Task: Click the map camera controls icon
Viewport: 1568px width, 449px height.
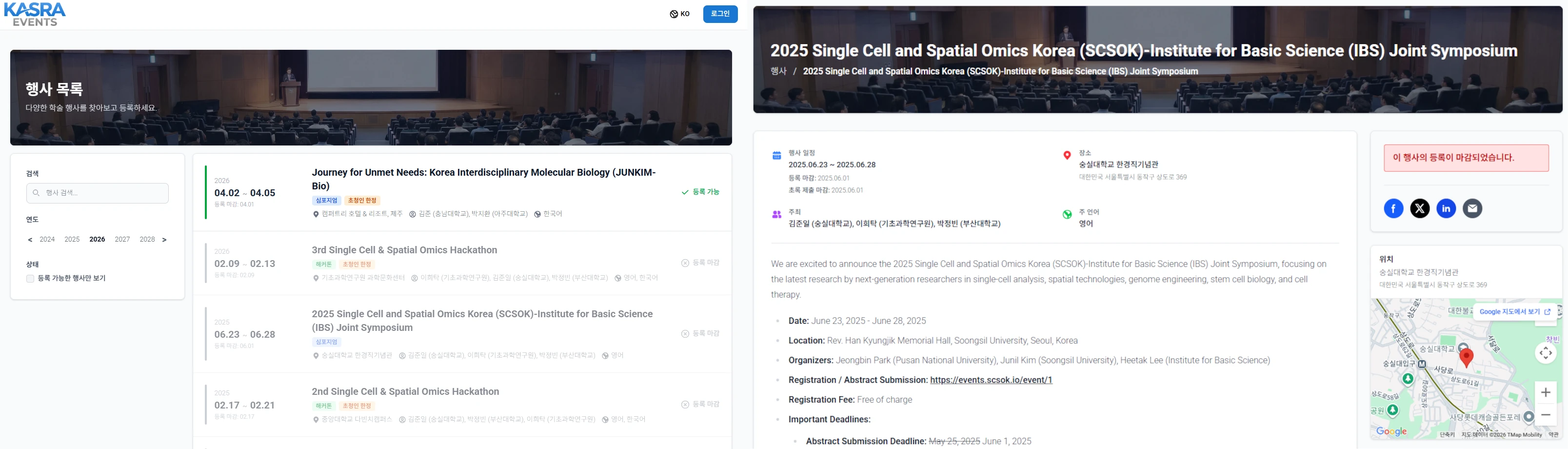Action: click(x=1545, y=353)
